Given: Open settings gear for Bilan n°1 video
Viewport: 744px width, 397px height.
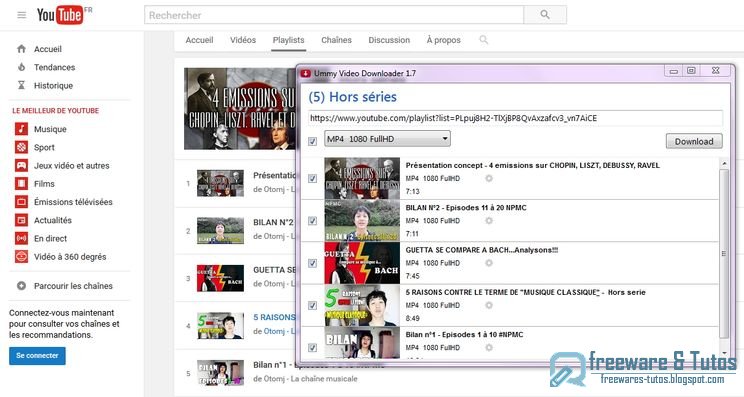Looking at the screenshot, I should pos(489,347).
